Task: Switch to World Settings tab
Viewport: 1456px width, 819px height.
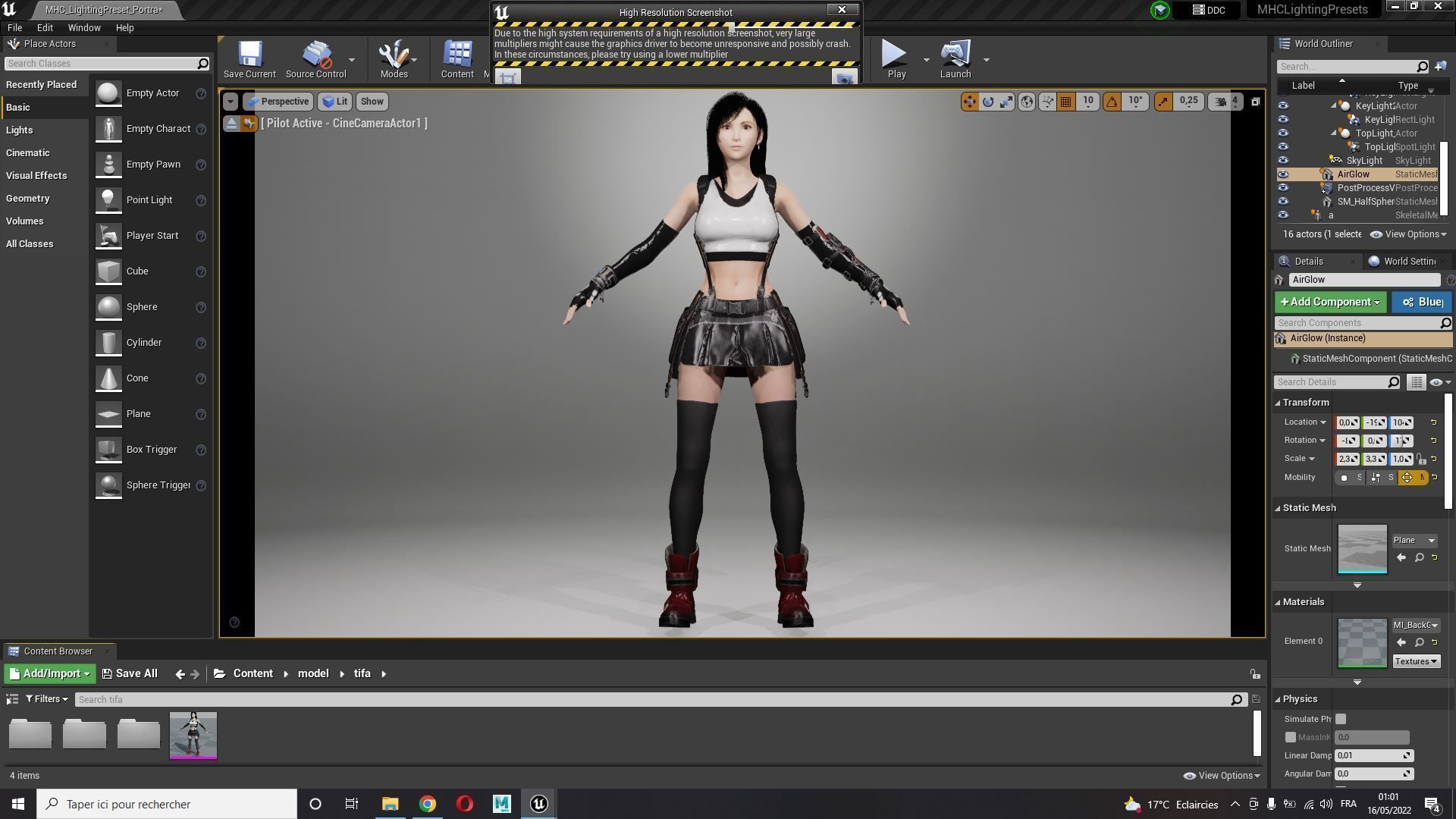Action: pos(1409,262)
